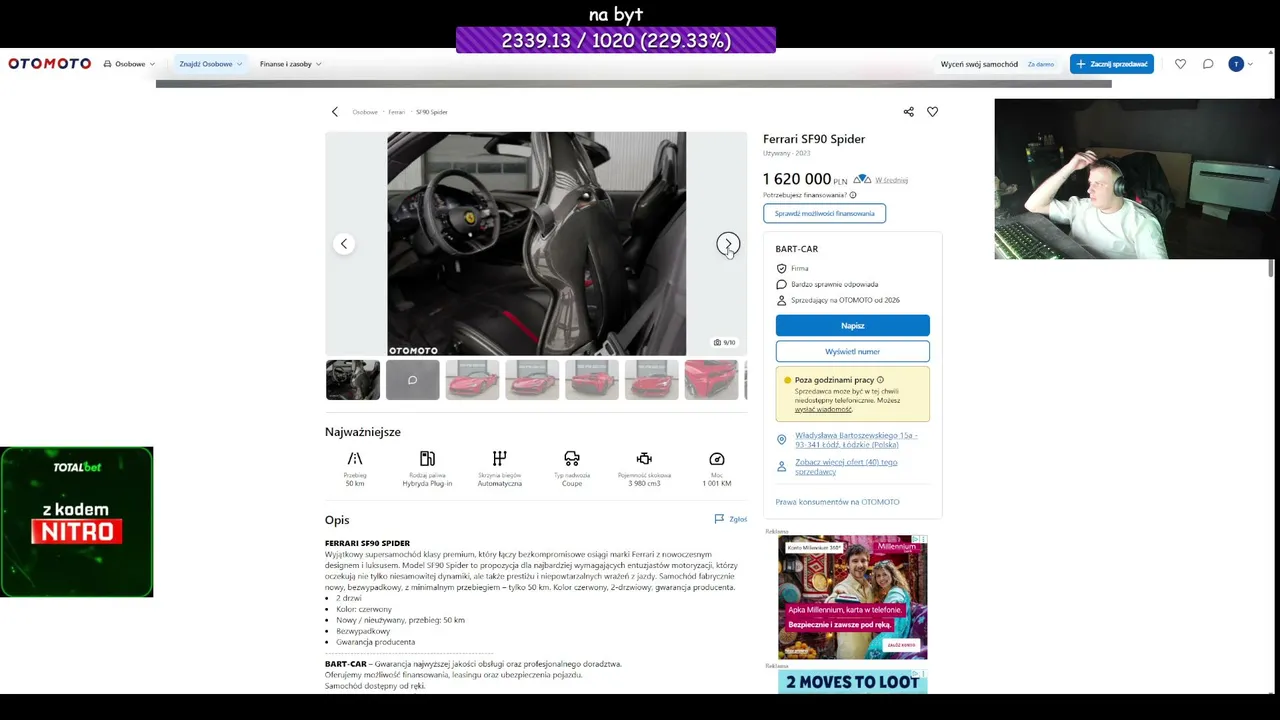Click the Hybryda Plug-in fuel value

pos(427,484)
